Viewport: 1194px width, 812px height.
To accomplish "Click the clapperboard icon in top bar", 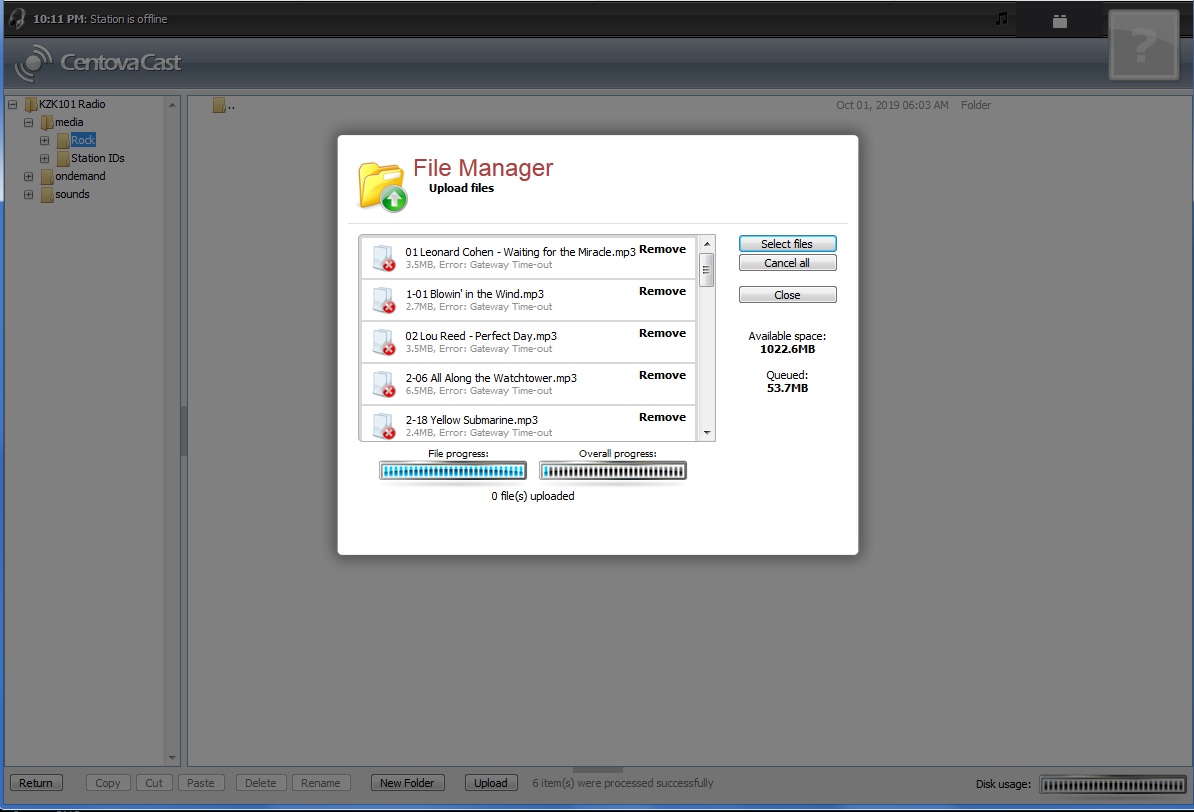I will click(1060, 20).
